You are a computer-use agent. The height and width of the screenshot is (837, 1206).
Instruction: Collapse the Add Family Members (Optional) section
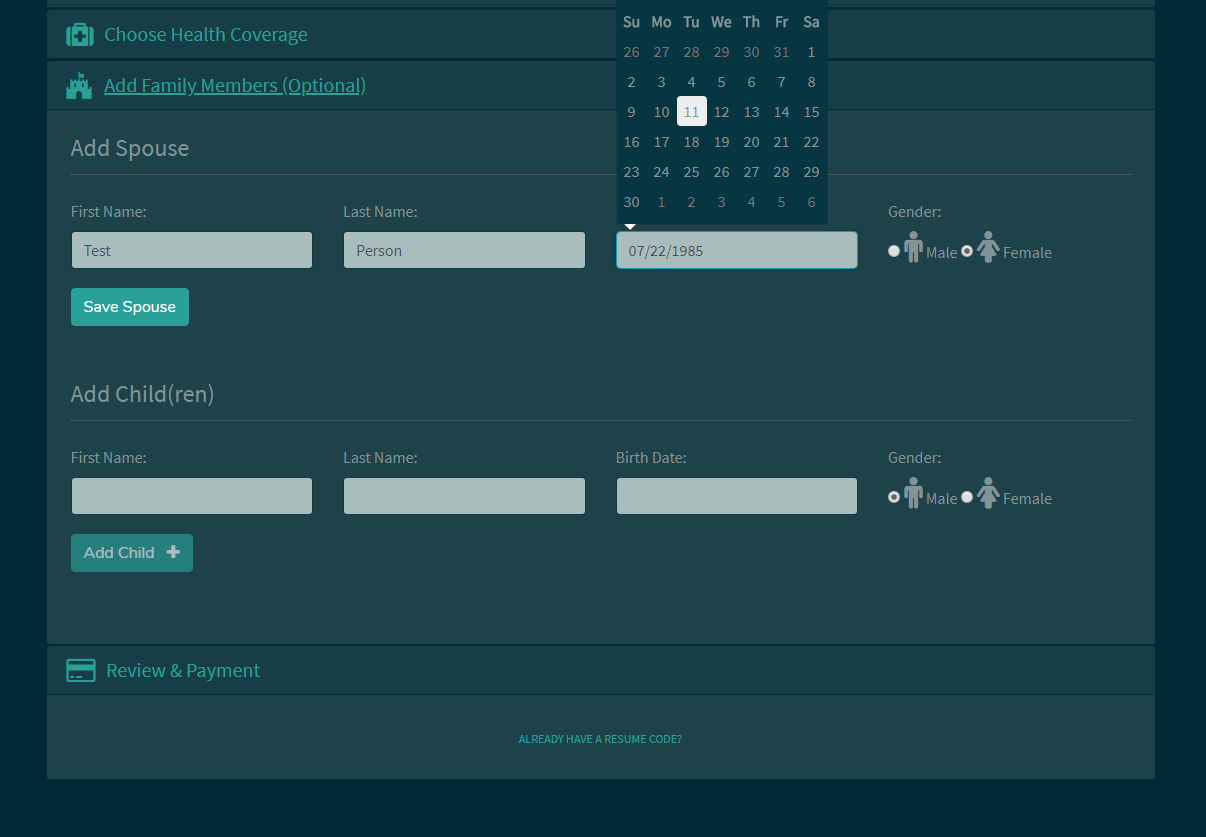tap(235, 86)
